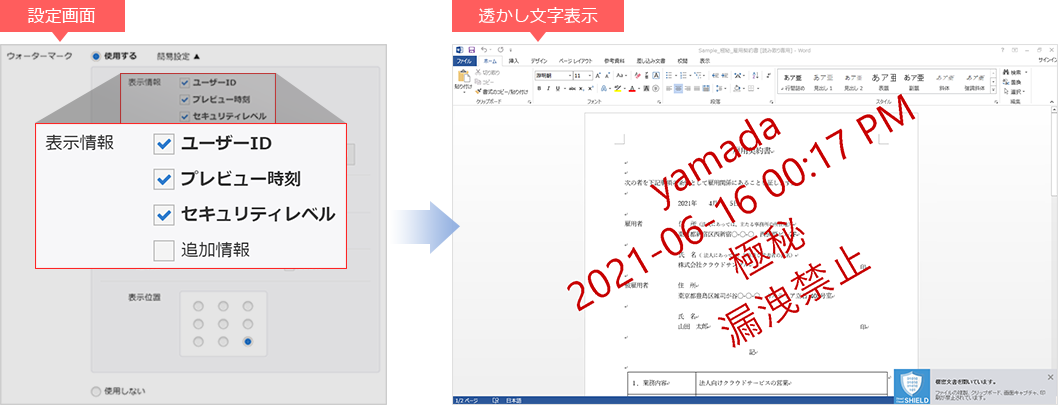Collapse the Word ribbon chevron
Screen dimensions: 1058x405
coord(1052,102)
